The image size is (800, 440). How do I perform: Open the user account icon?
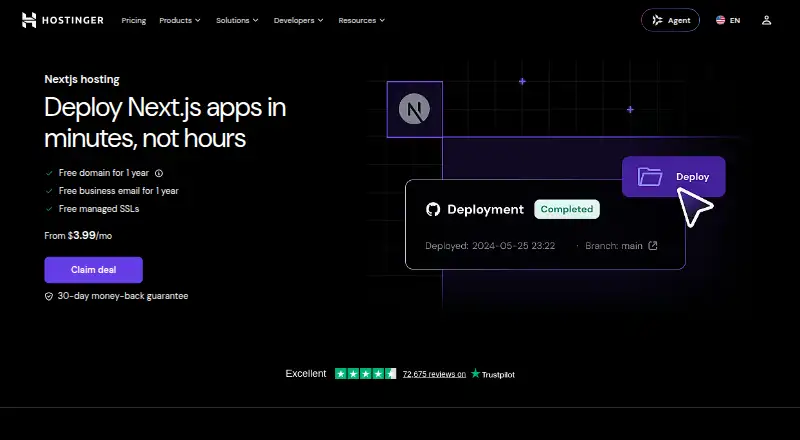tap(766, 20)
